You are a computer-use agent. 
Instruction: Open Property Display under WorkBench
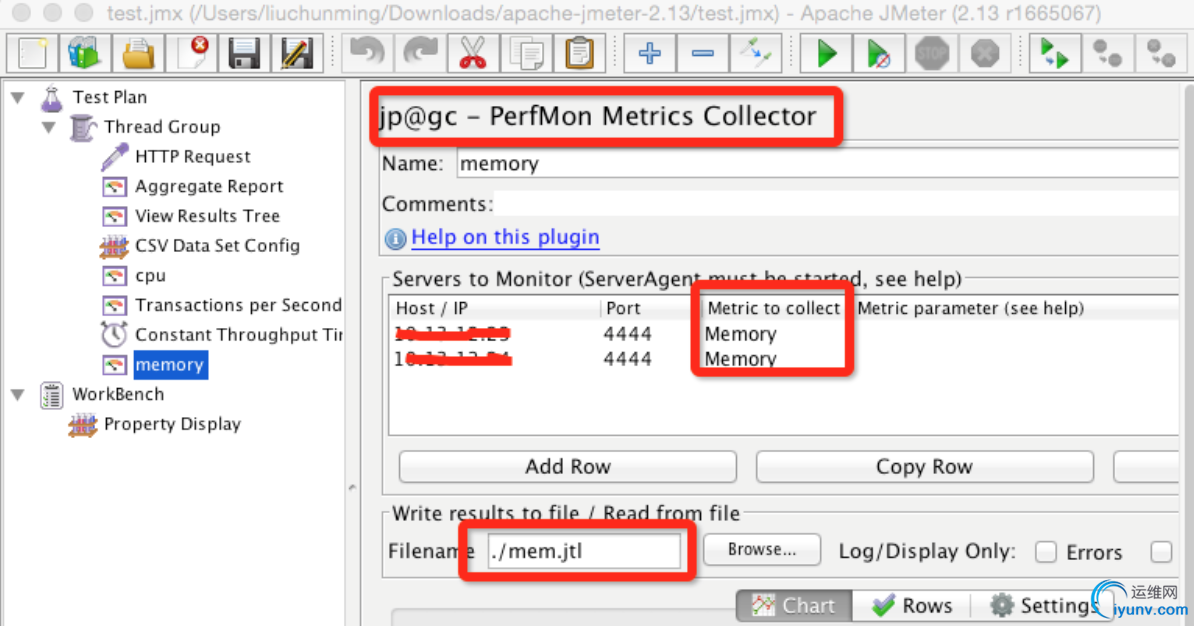click(x=172, y=424)
